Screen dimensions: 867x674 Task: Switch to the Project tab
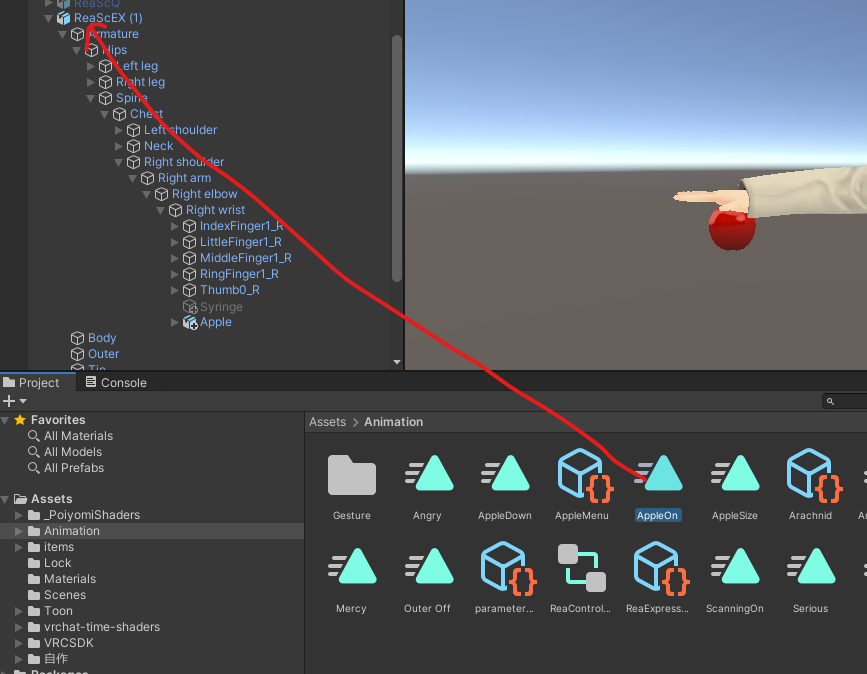pos(32,383)
